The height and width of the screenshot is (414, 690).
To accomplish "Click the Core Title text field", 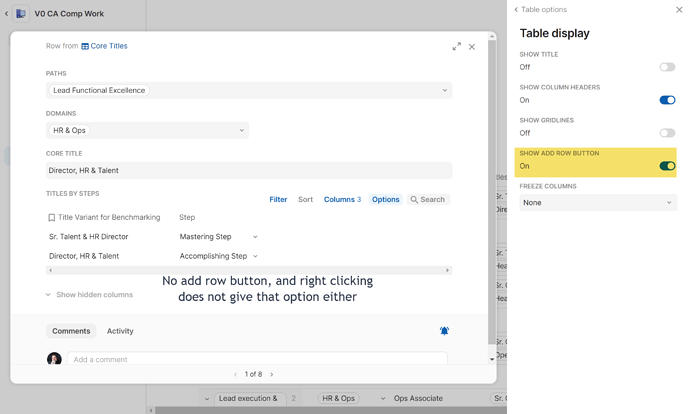I will click(249, 170).
